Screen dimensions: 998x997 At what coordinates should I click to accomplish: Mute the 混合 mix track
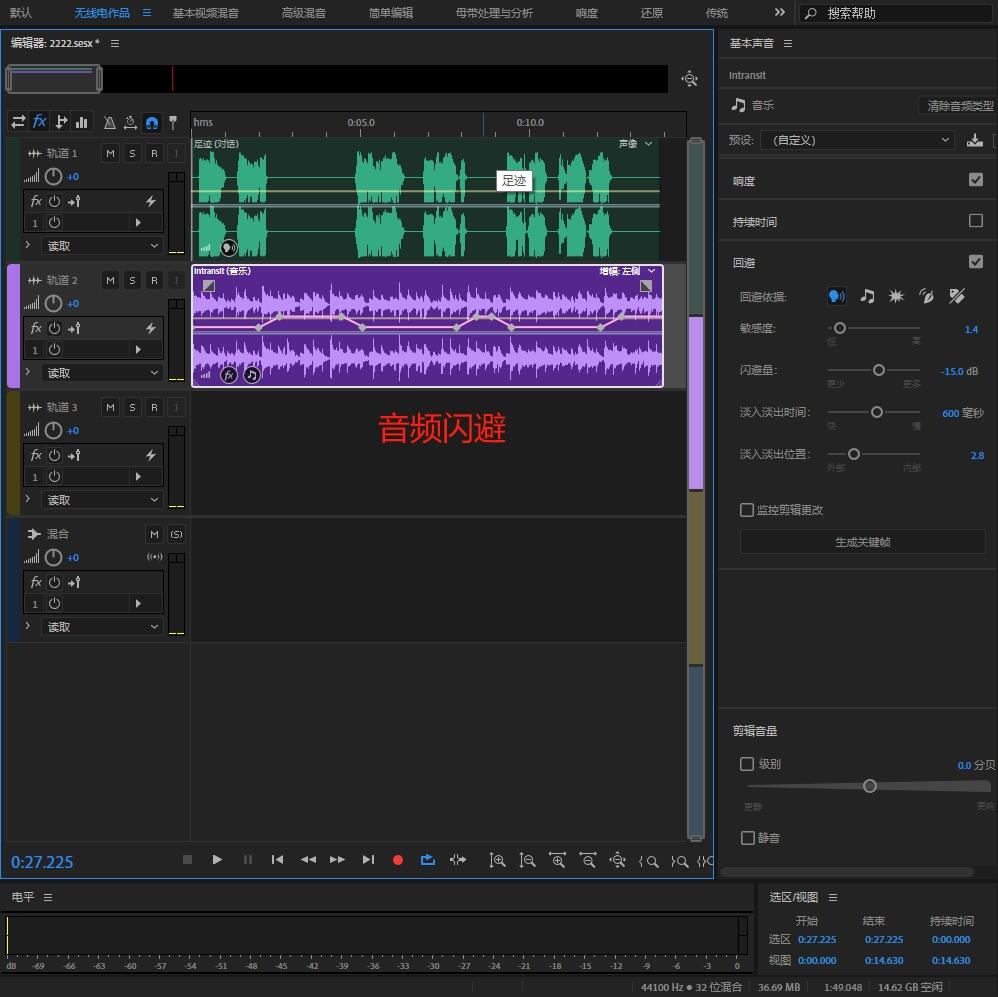pyautogui.click(x=154, y=534)
